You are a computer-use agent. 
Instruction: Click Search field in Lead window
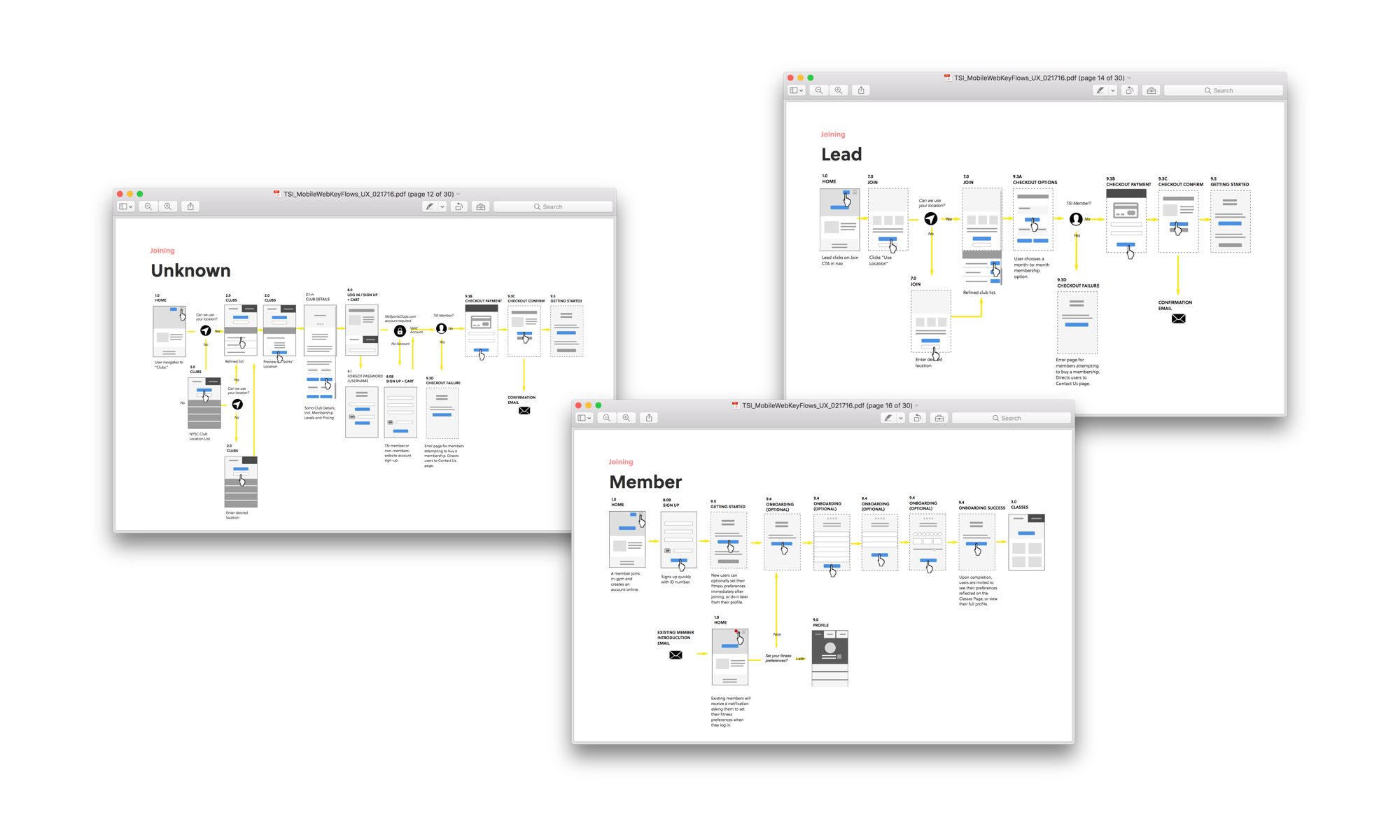(1223, 90)
